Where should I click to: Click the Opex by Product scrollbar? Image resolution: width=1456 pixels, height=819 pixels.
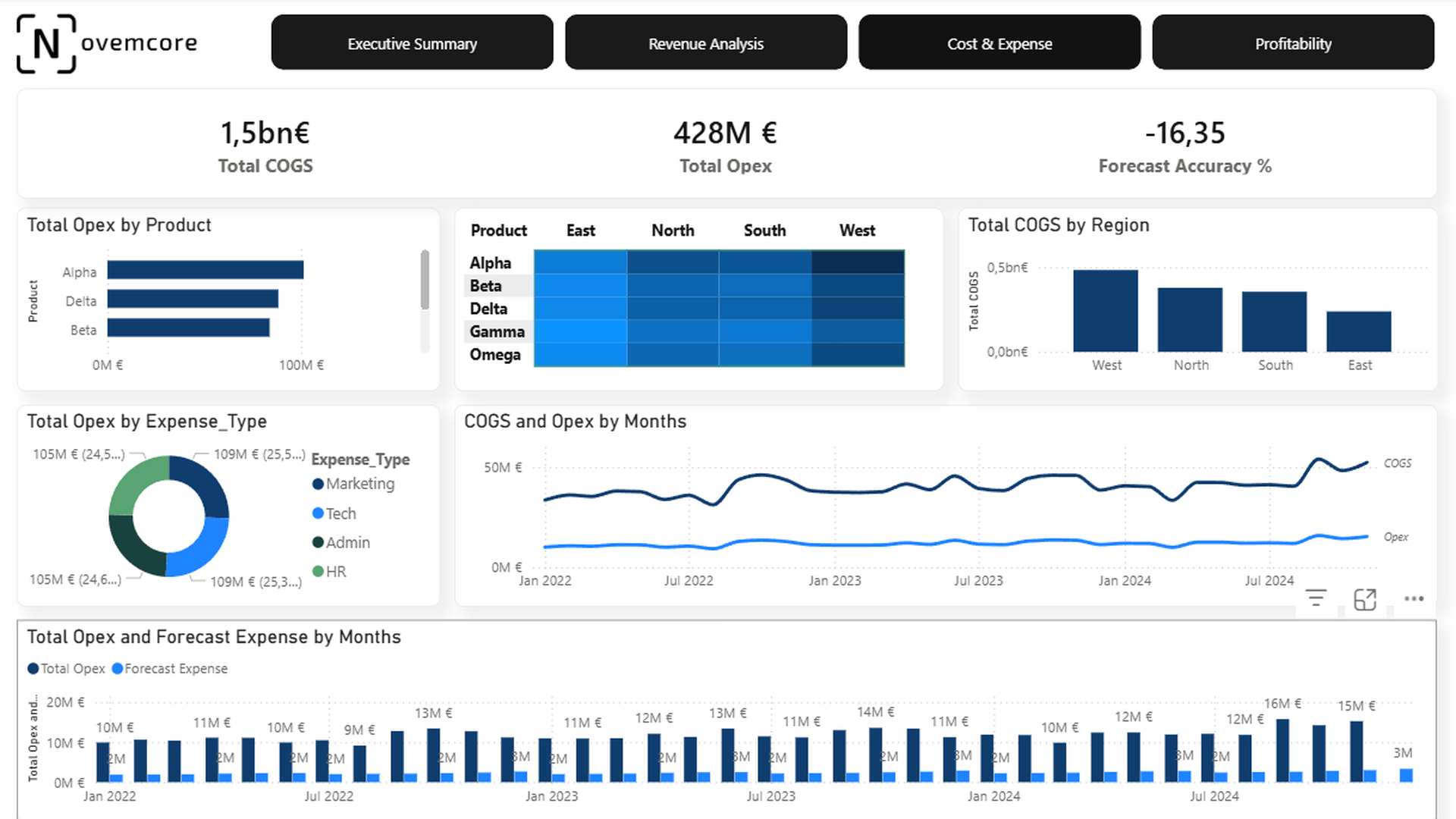point(425,279)
